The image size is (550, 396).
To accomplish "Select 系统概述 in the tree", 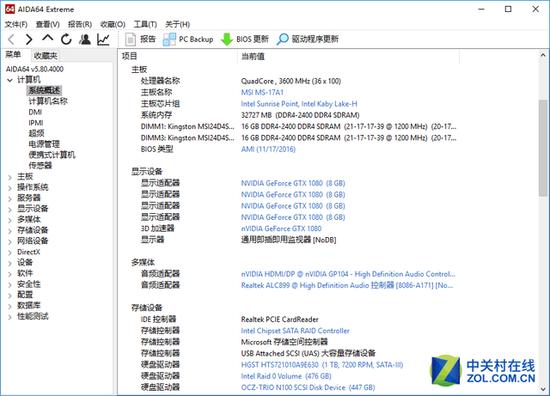I will [x=44, y=90].
